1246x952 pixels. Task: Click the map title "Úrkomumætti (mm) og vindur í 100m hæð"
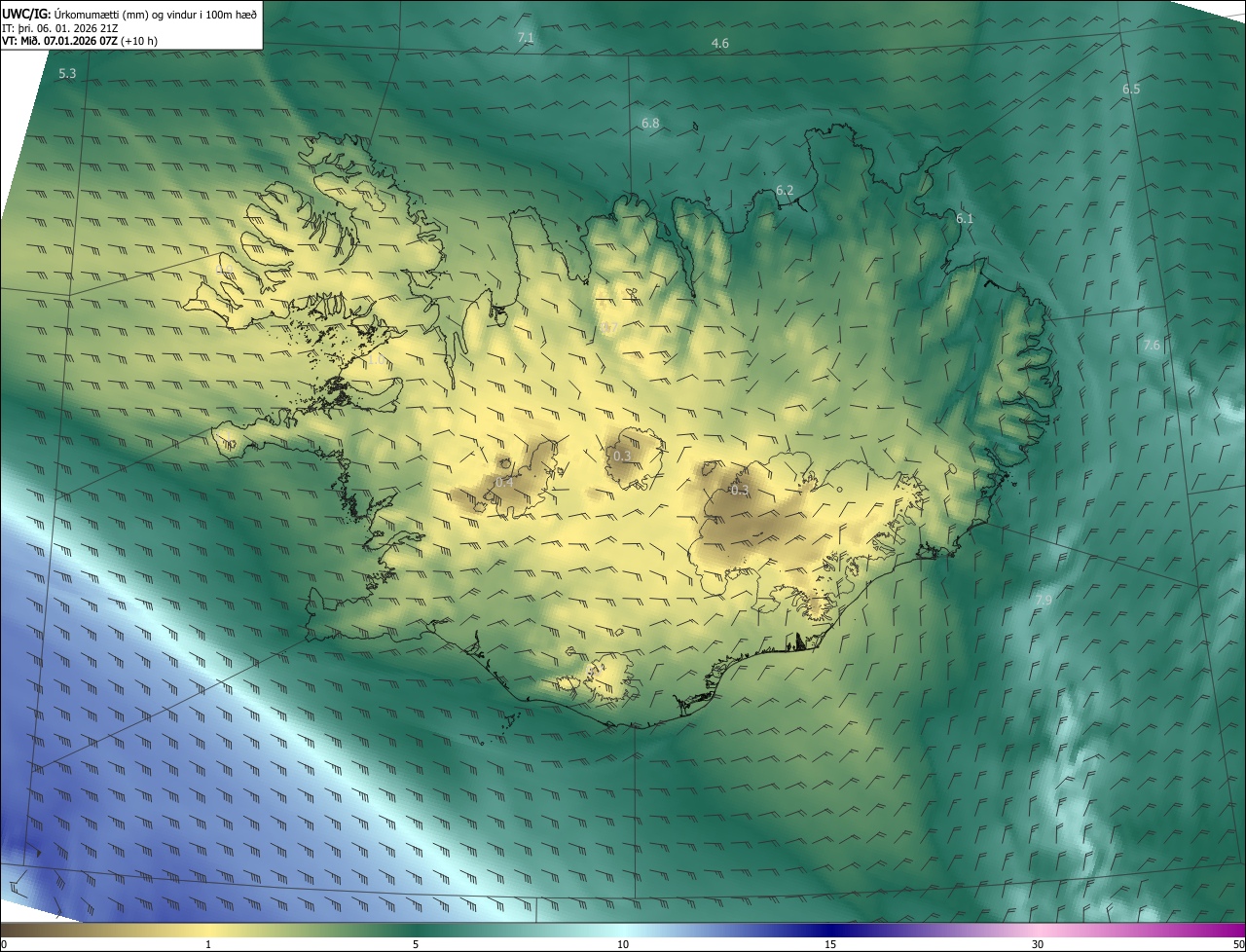coord(155,13)
